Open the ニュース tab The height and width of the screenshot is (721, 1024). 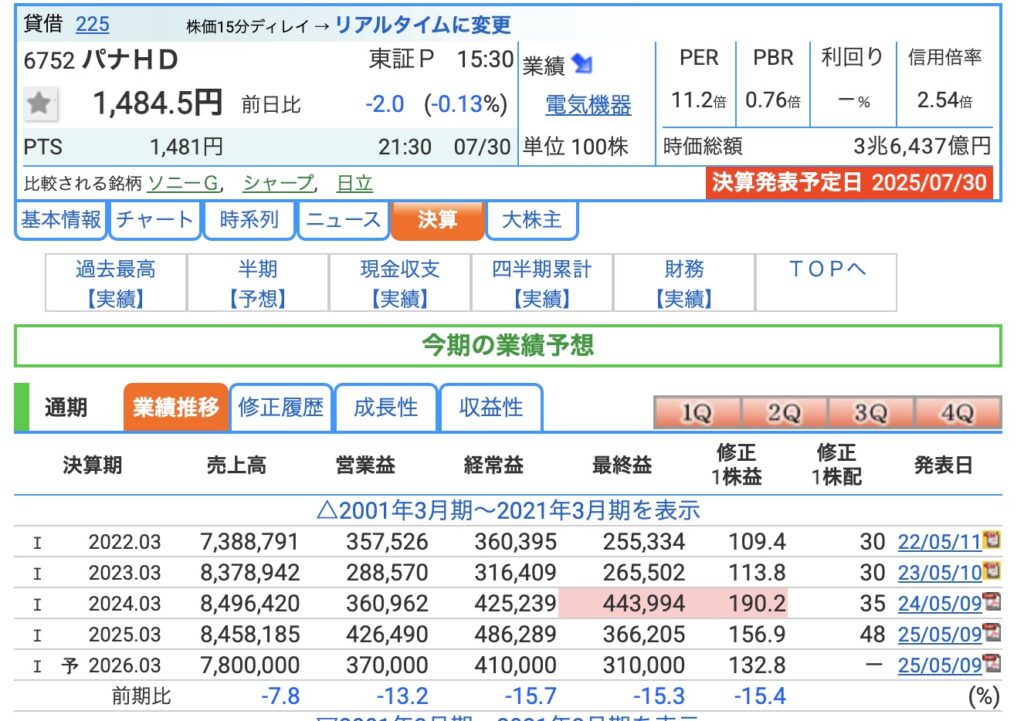[x=343, y=219]
